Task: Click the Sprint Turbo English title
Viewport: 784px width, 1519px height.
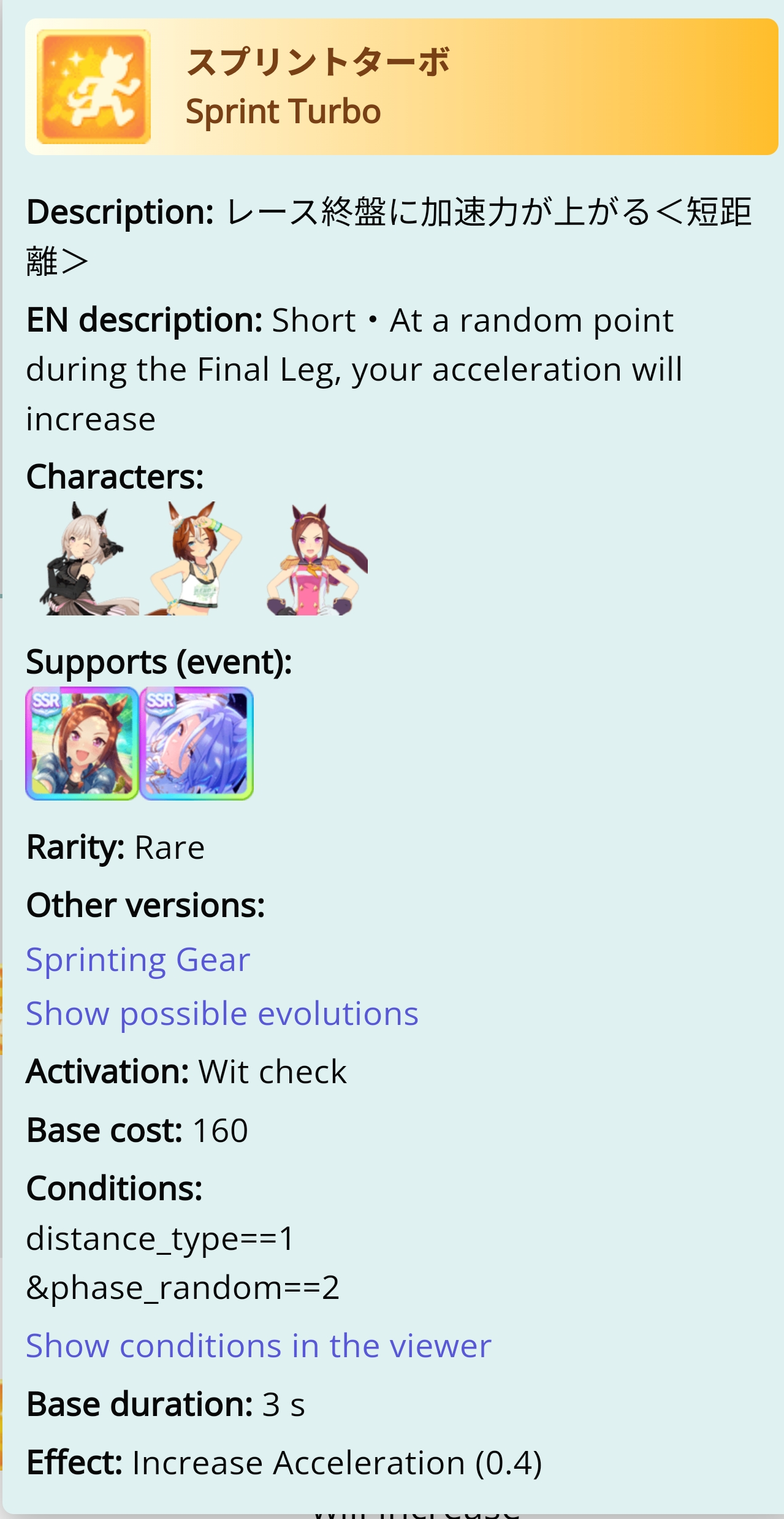Action: (x=283, y=112)
